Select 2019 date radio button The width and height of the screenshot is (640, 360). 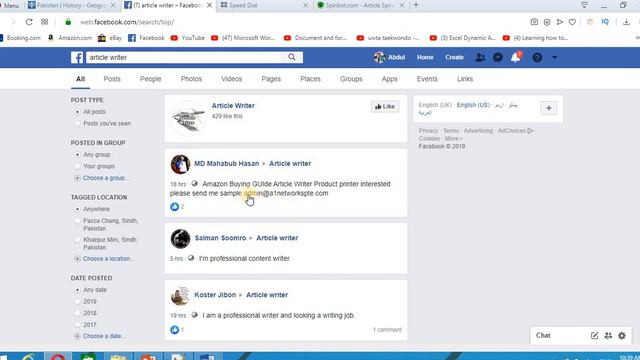77,301
